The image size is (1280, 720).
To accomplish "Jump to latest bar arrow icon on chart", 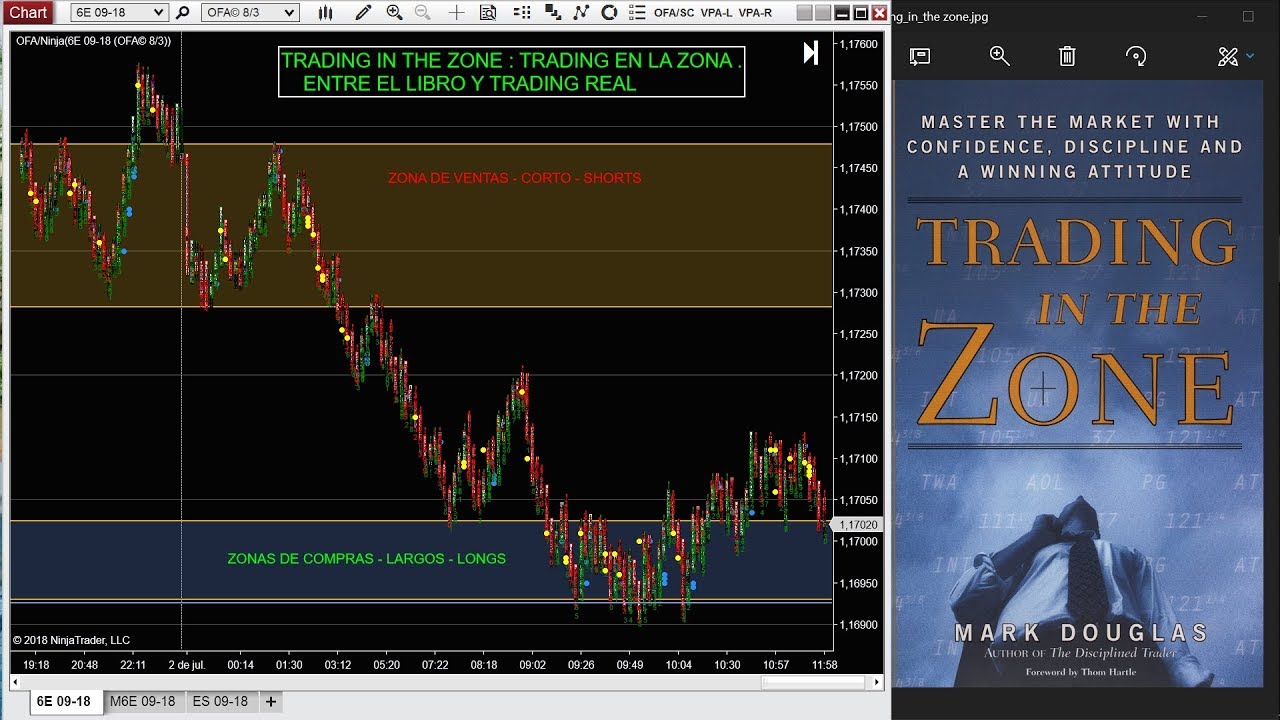I will pyautogui.click(x=811, y=53).
